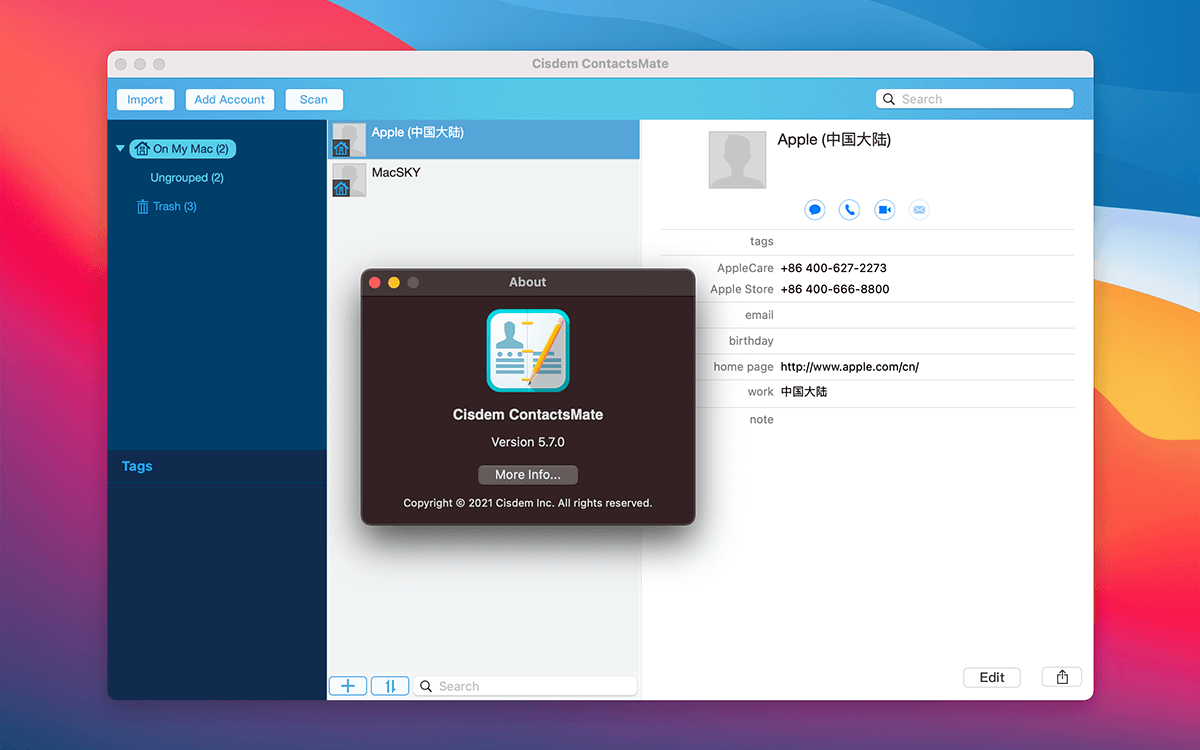Click the sort order arrows button
Image resolution: width=1200 pixels, height=750 pixels.
click(390, 686)
